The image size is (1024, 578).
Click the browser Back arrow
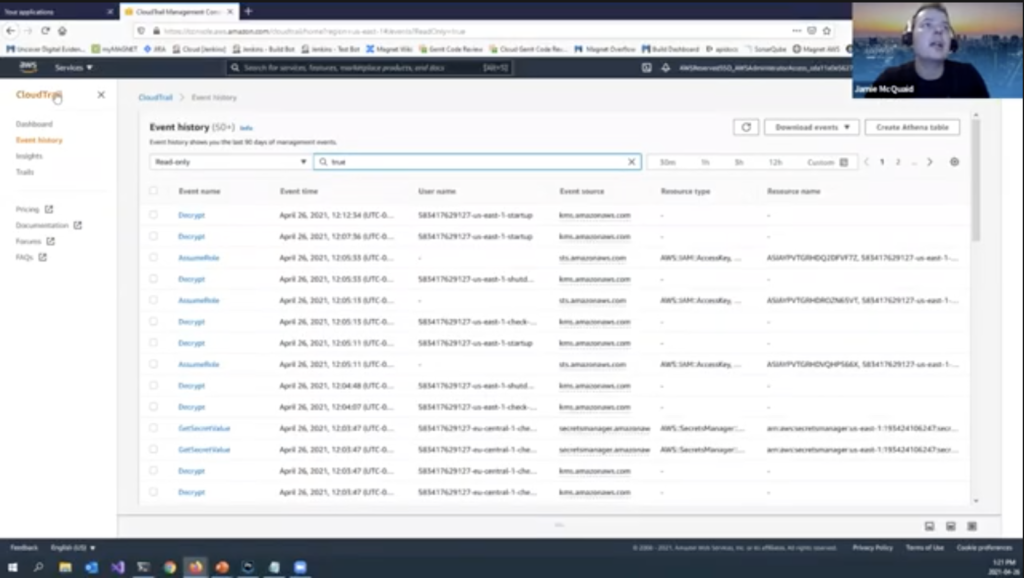pos(10,31)
